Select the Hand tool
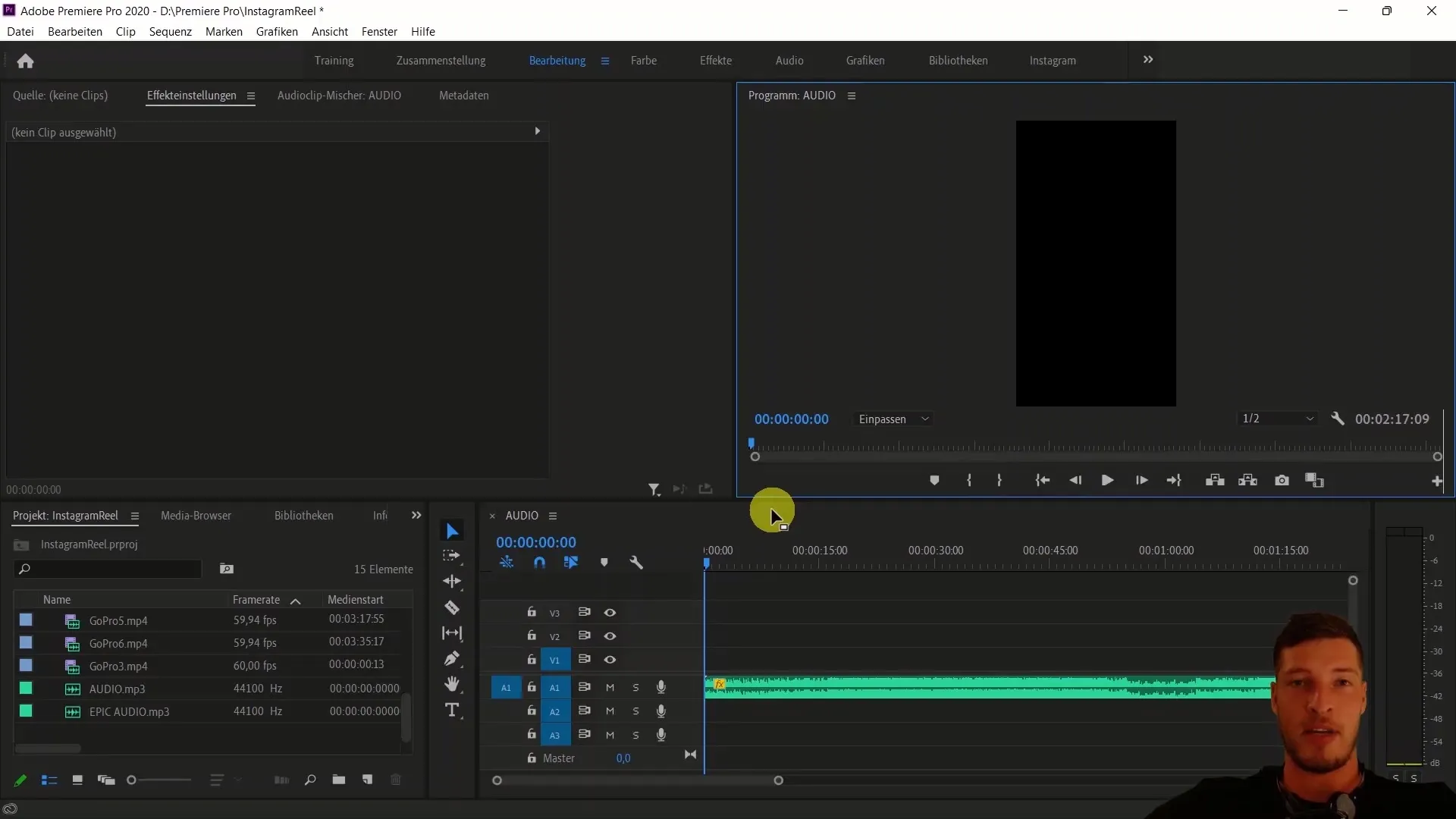Image resolution: width=1456 pixels, height=819 pixels. (x=452, y=684)
